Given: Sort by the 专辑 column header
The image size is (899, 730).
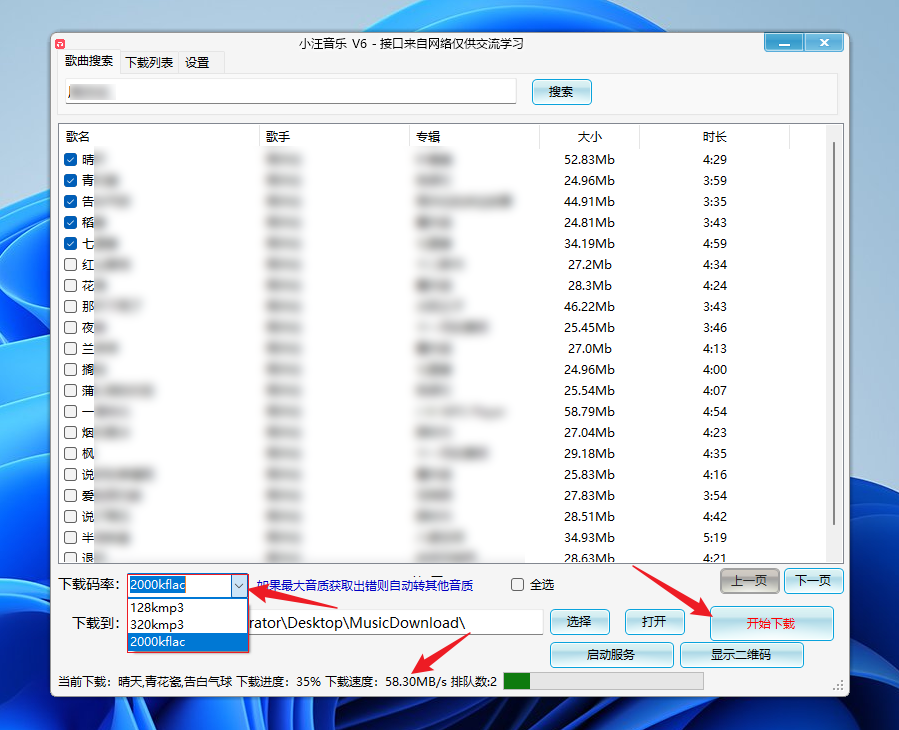Looking at the screenshot, I should 474,136.
